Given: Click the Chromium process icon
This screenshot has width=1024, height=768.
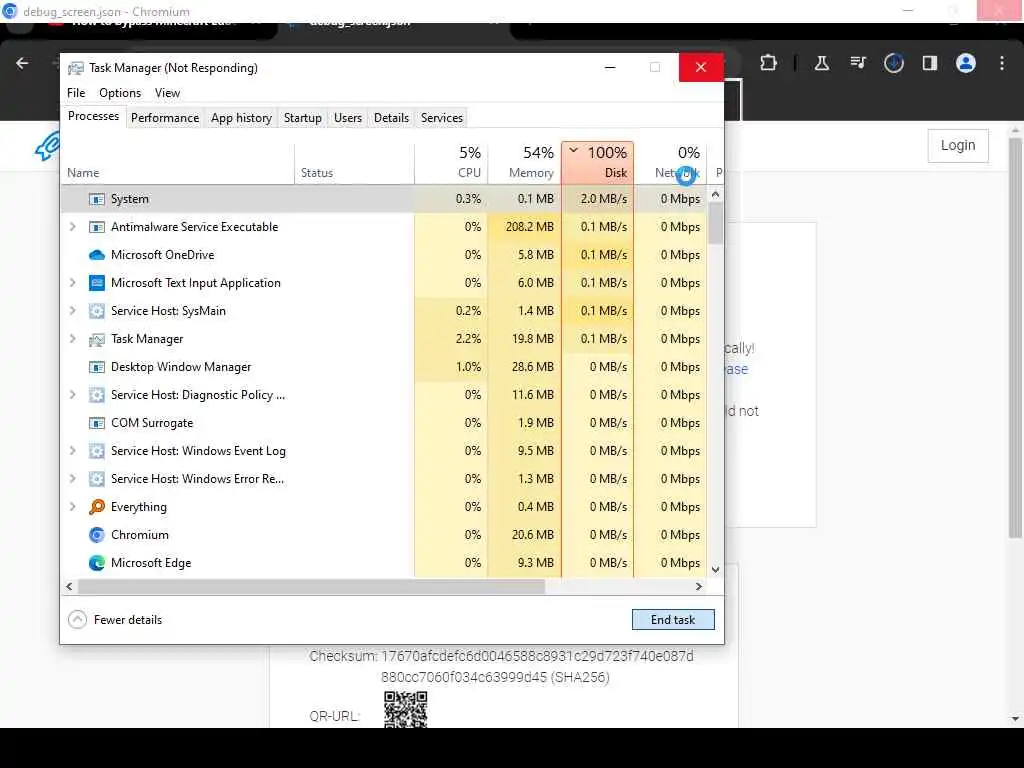Looking at the screenshot, I should click(97, 535).
